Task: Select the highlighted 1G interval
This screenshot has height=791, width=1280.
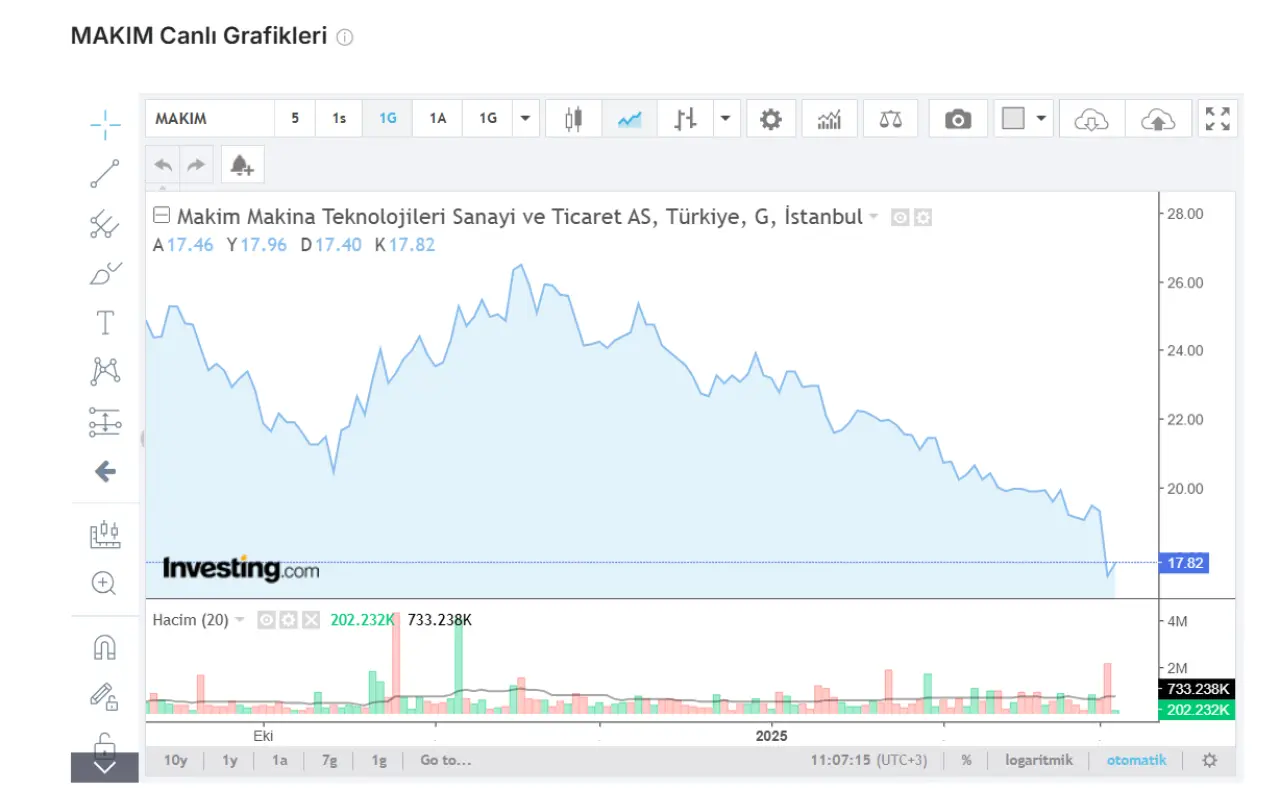Action: pos(388,118)
